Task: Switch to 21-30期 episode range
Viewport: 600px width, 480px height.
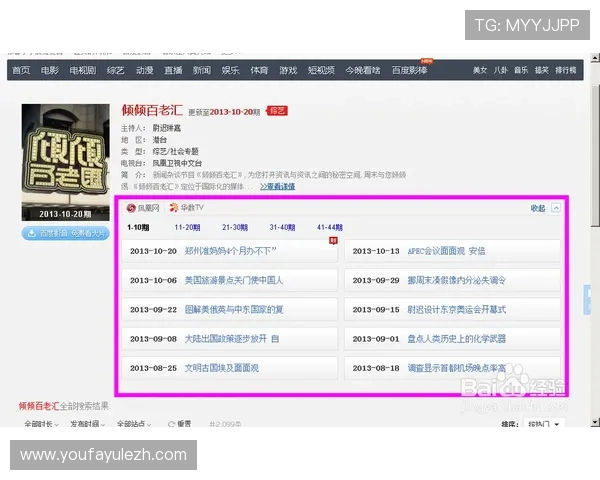Action: pyautogui.click(x=235, y=227)
